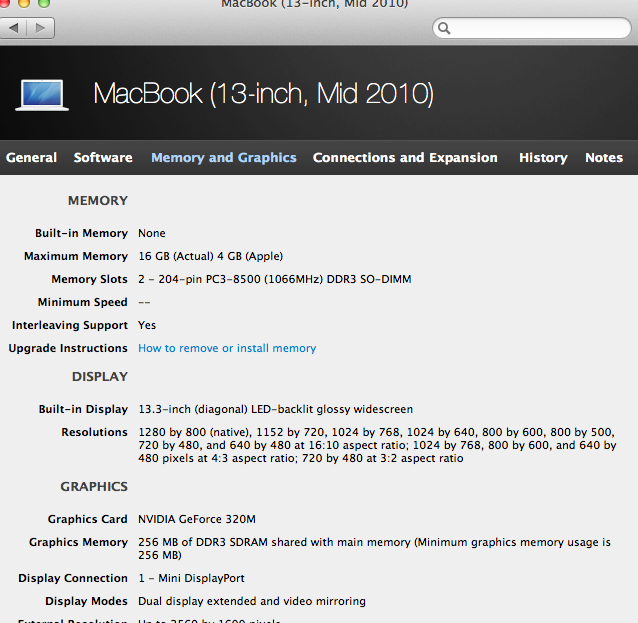The width and height of the screenshot is (638, 623).
Task: Click the DISPLAY section heading
Action: pos(100,376)
